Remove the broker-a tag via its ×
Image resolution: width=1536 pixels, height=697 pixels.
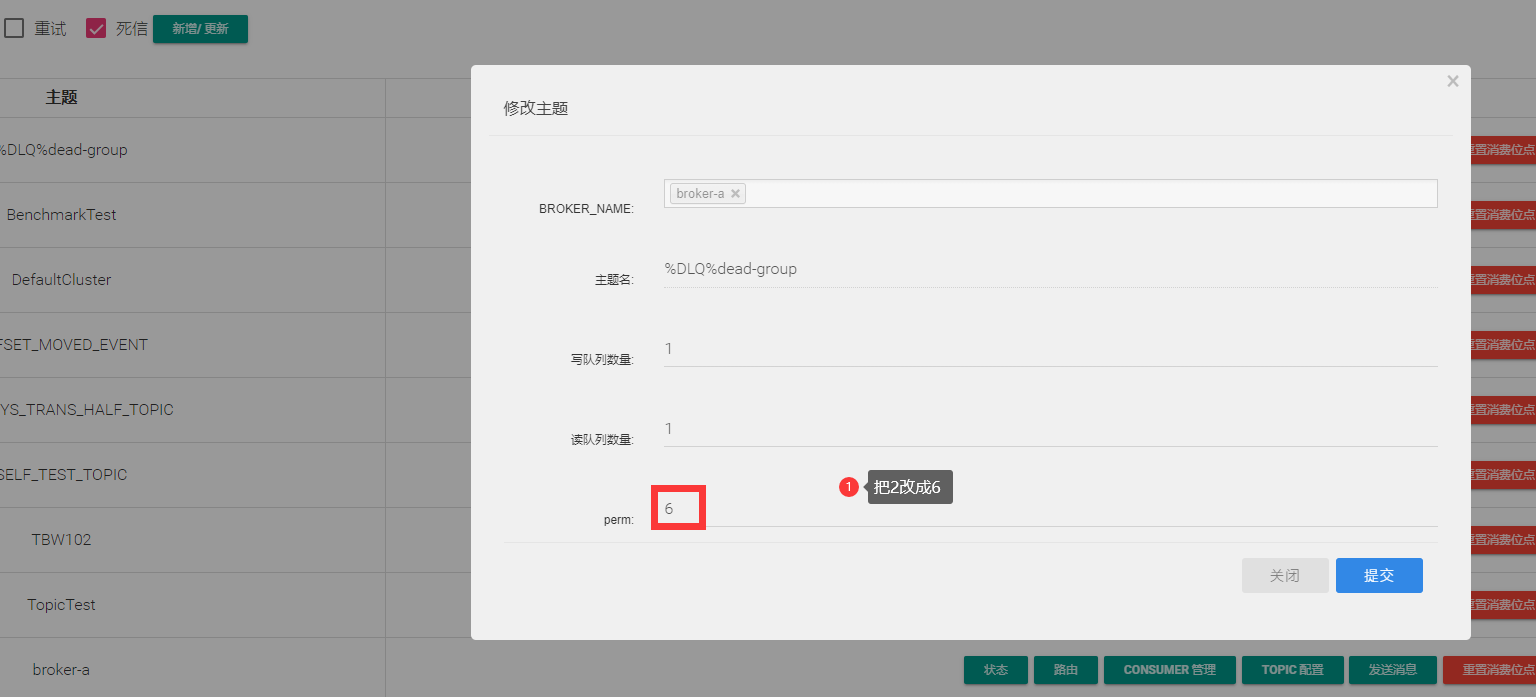[x=736, y=194]
